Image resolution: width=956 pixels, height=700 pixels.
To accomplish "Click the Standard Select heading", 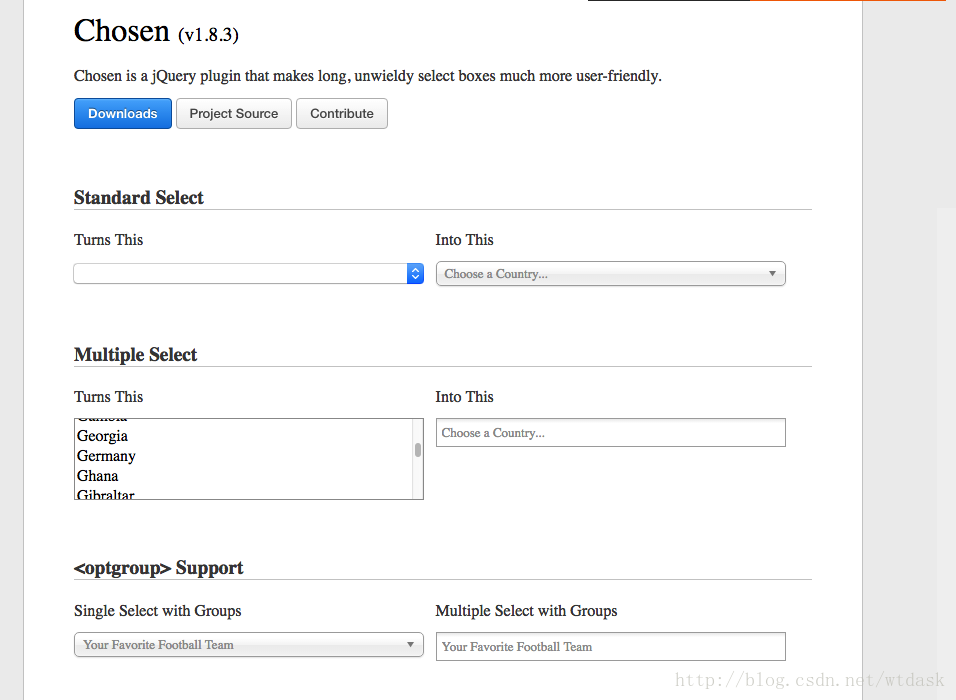I will click(x=138, y=198).
